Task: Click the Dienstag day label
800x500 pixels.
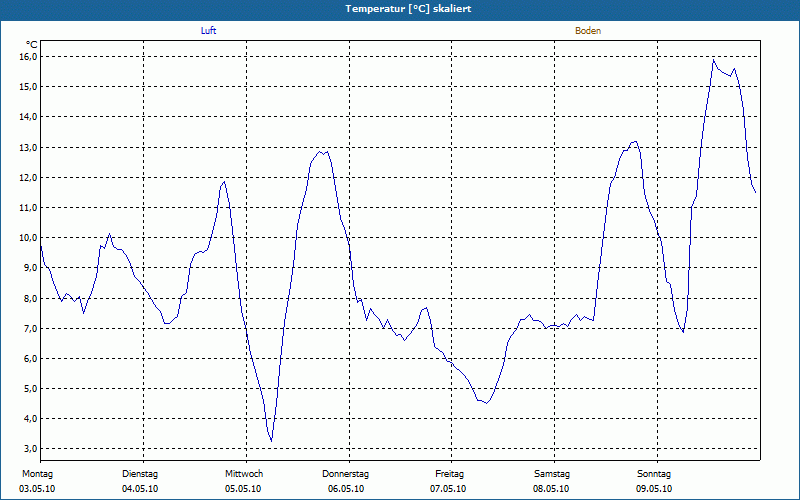Action: [140, 474]
